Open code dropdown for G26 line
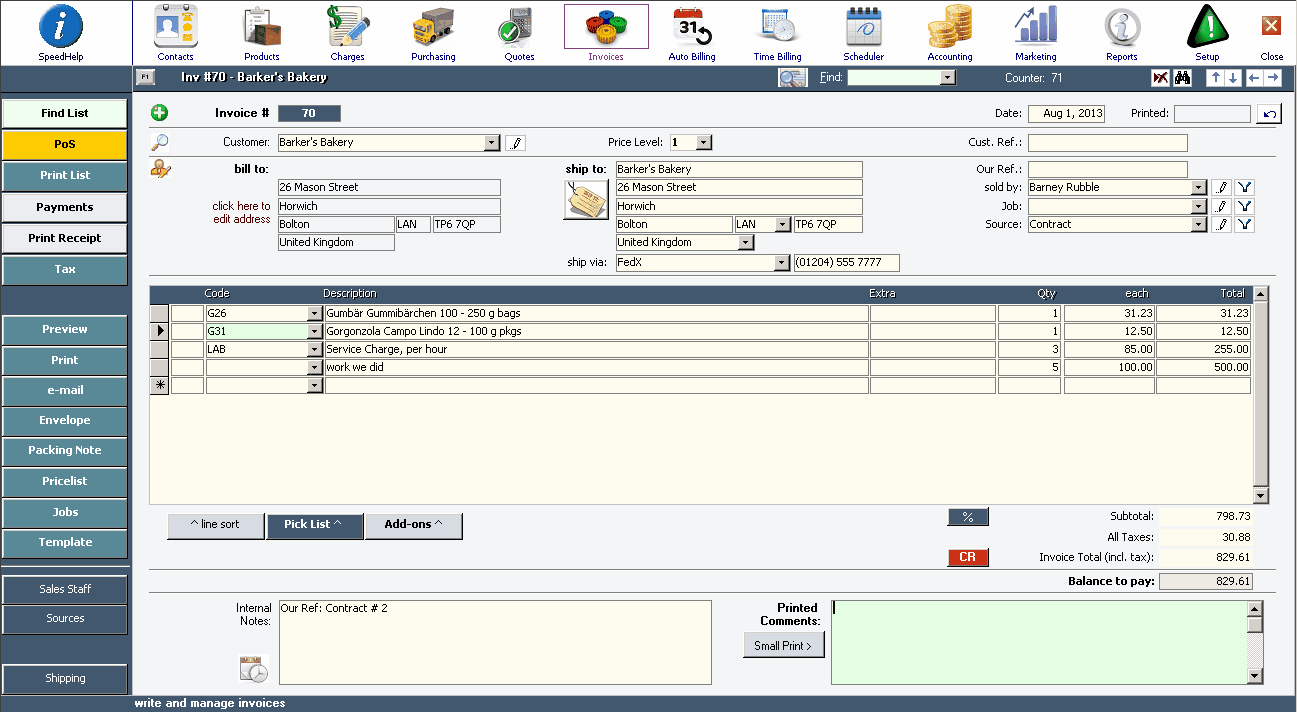The image size is (1297, 712). (315, 313)
